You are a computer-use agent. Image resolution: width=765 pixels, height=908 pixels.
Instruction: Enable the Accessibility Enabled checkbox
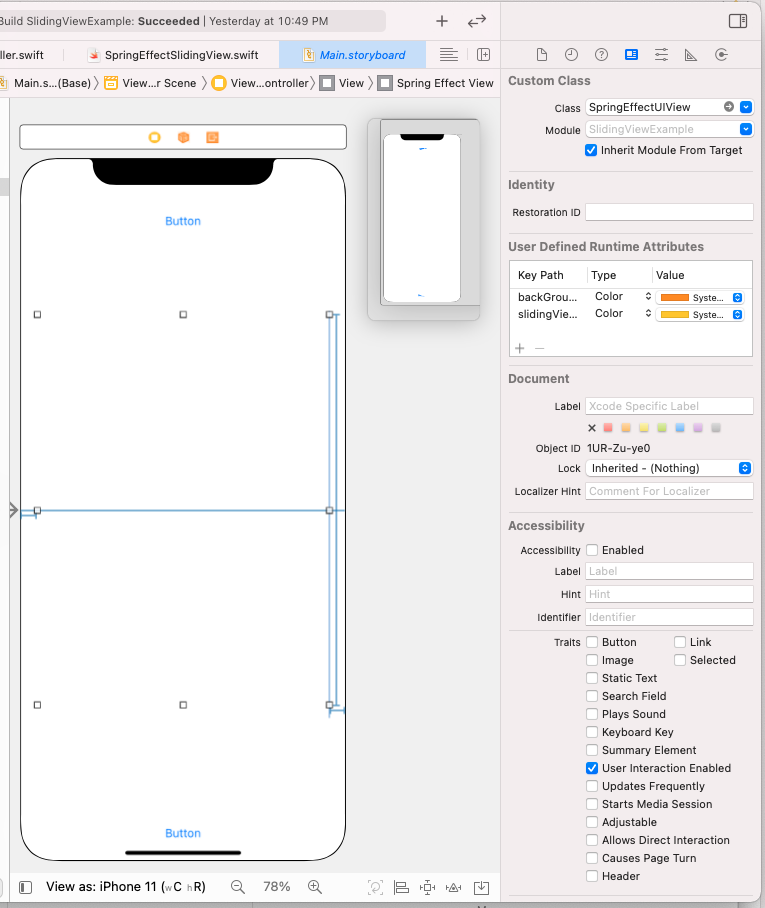pyautogui.click(x=592, y=550)
